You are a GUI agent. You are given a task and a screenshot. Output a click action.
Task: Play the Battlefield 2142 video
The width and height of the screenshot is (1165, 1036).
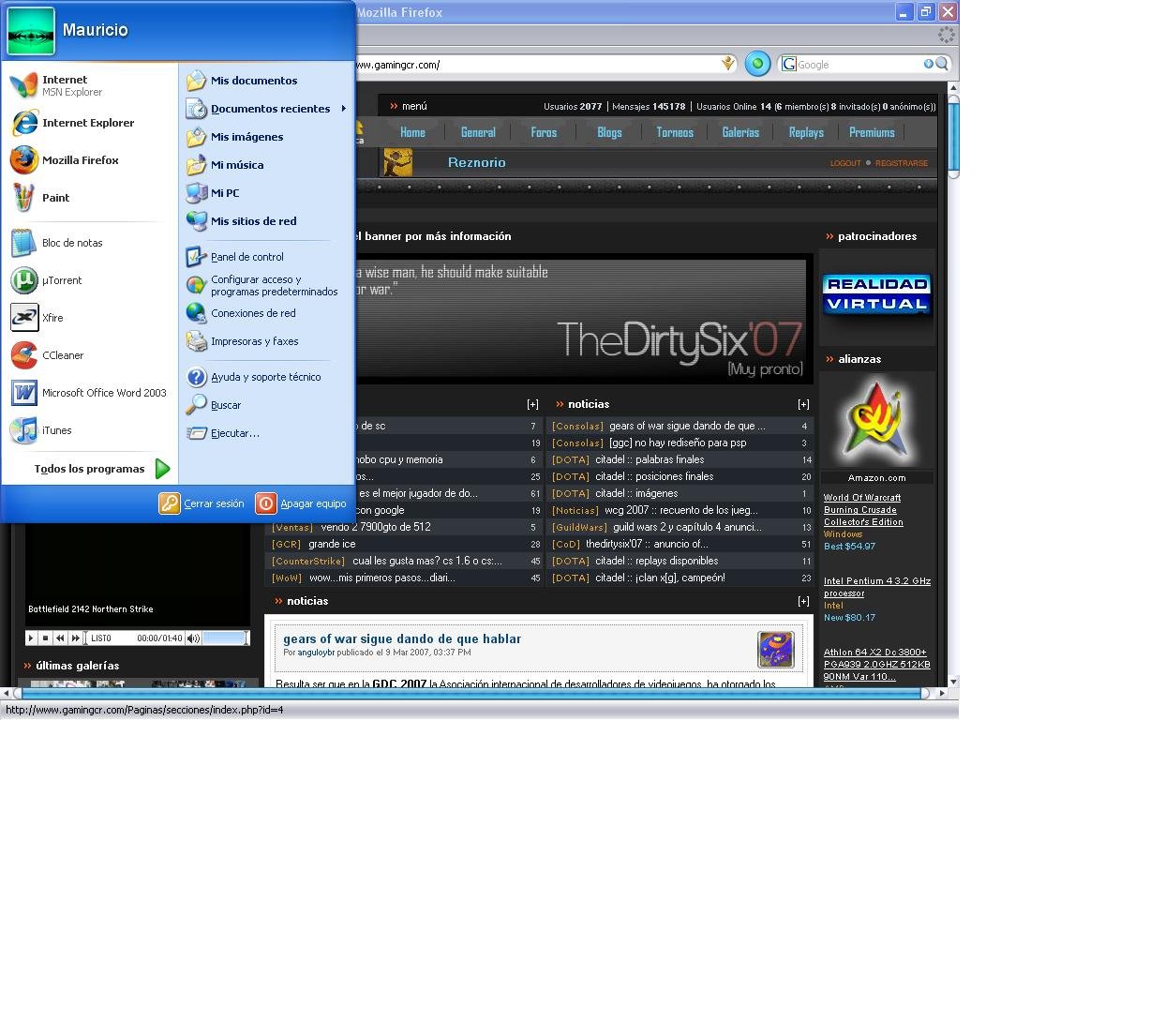coord(31,638)
